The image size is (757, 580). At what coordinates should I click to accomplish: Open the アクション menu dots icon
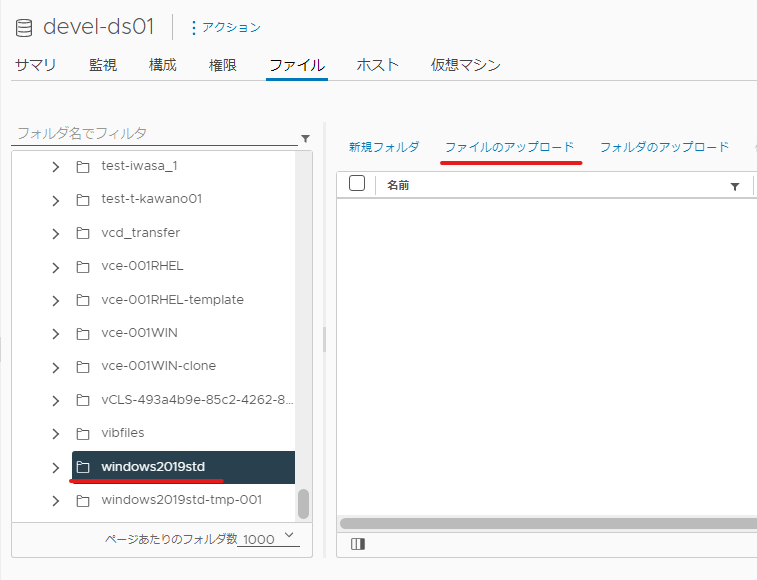194,28
